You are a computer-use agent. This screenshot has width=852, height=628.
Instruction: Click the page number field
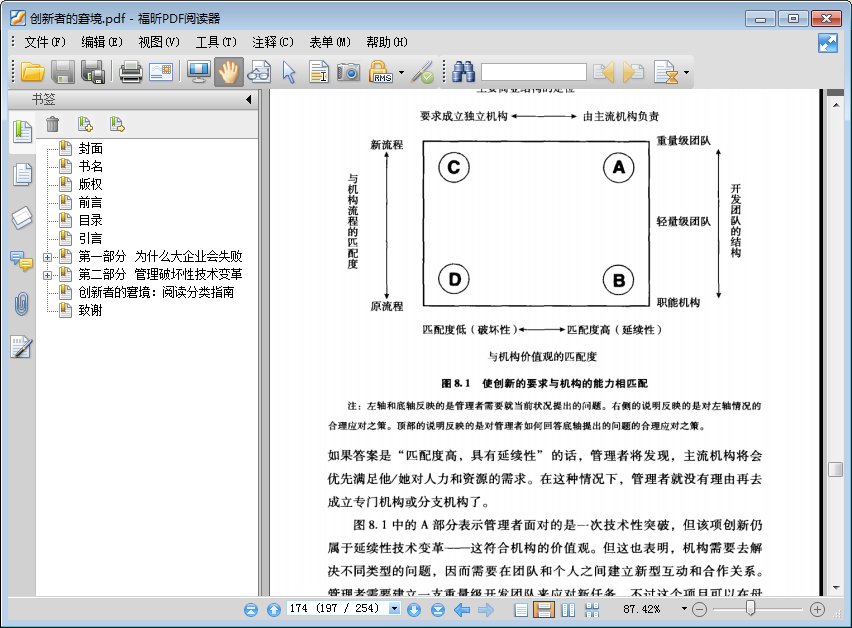(337, 608)
